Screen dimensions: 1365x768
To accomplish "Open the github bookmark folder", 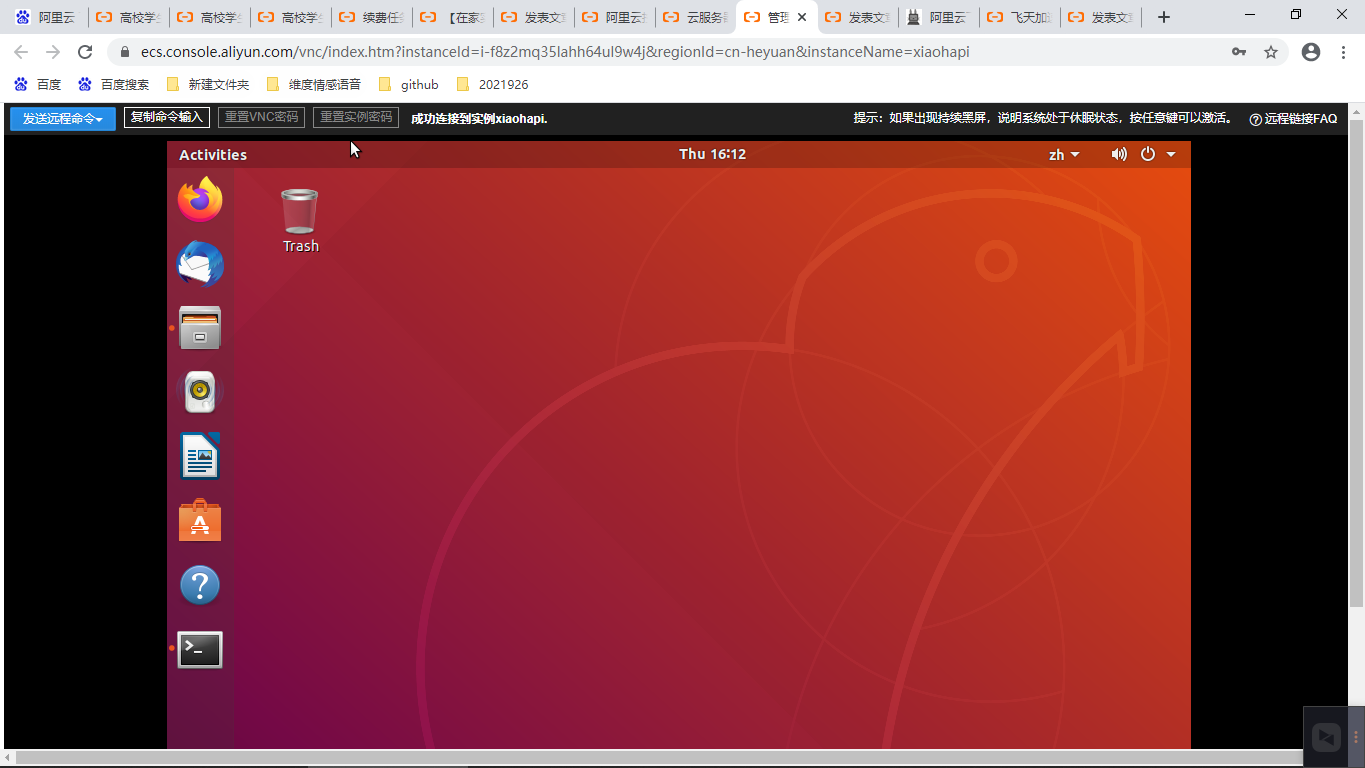I will tap(408, 84).
